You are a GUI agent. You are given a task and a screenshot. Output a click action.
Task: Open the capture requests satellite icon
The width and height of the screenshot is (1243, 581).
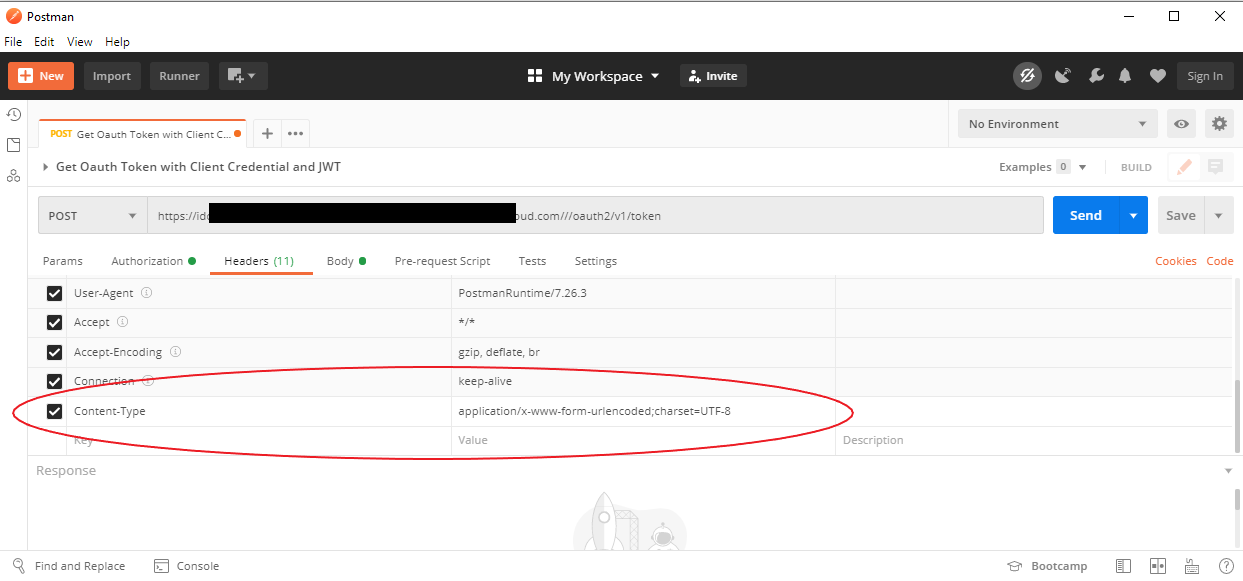(x=1063, y=76)
